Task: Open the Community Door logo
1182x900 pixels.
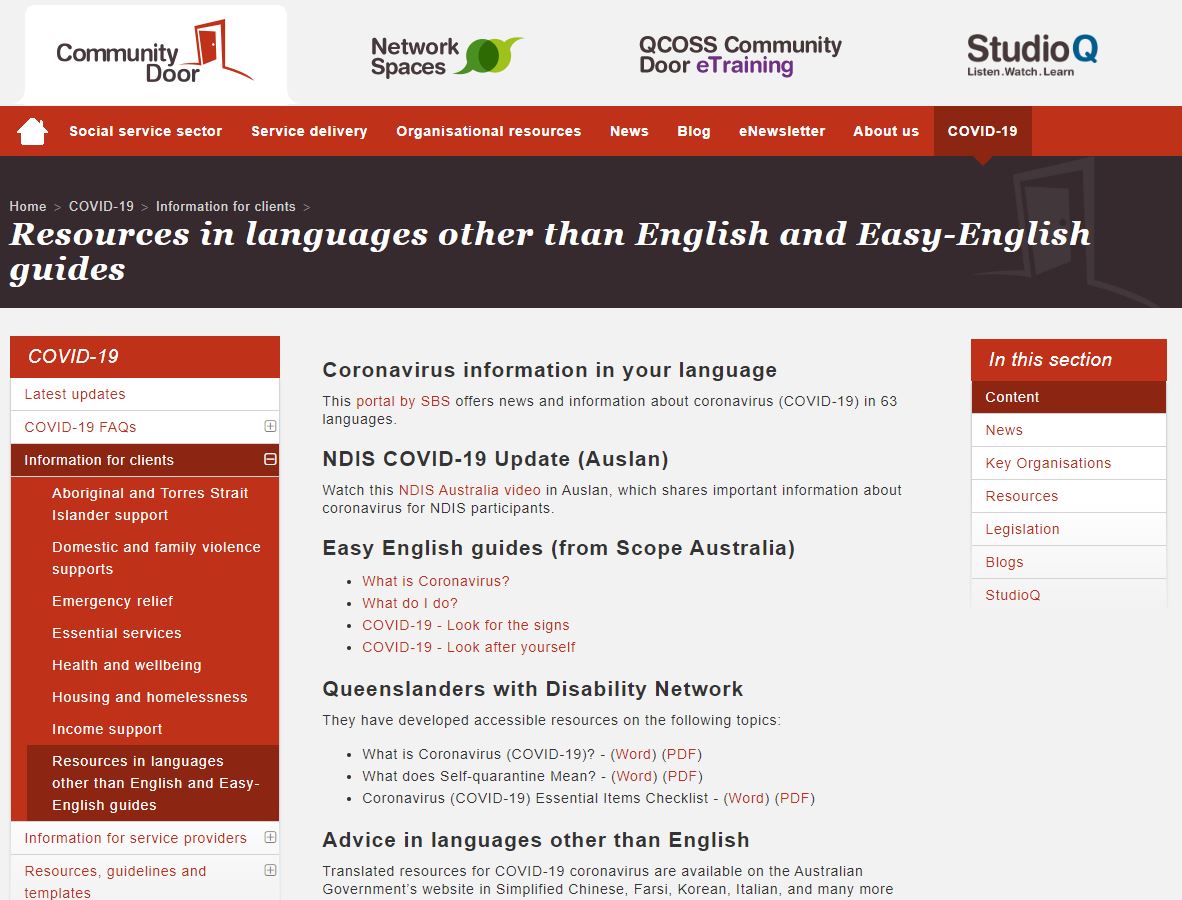Action: pos(155,52)
